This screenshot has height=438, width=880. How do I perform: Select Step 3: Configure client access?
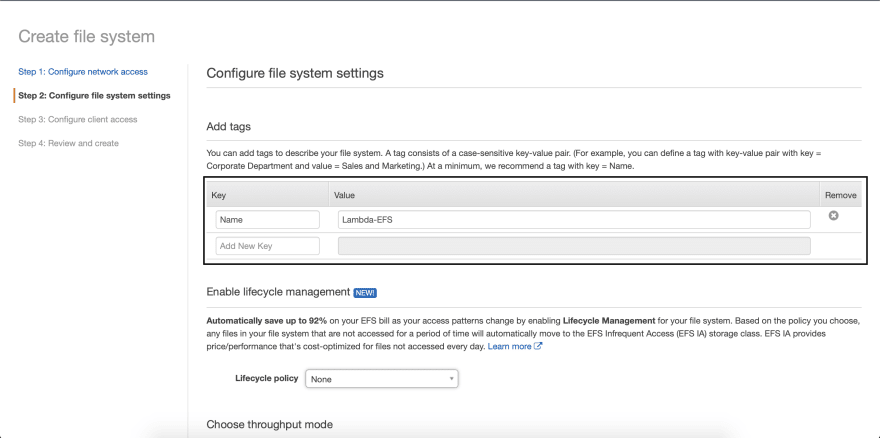[x=77, y=120]
